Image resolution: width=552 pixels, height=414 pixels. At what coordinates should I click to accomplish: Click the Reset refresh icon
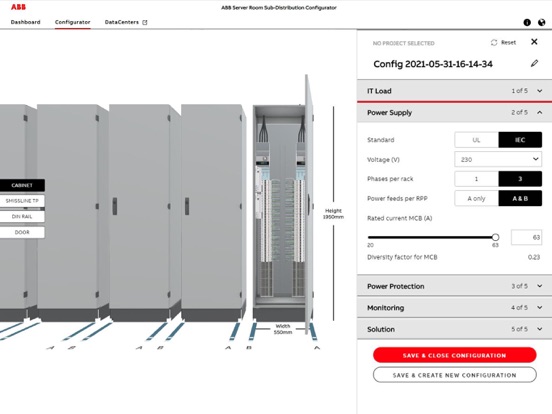point(494,43)
